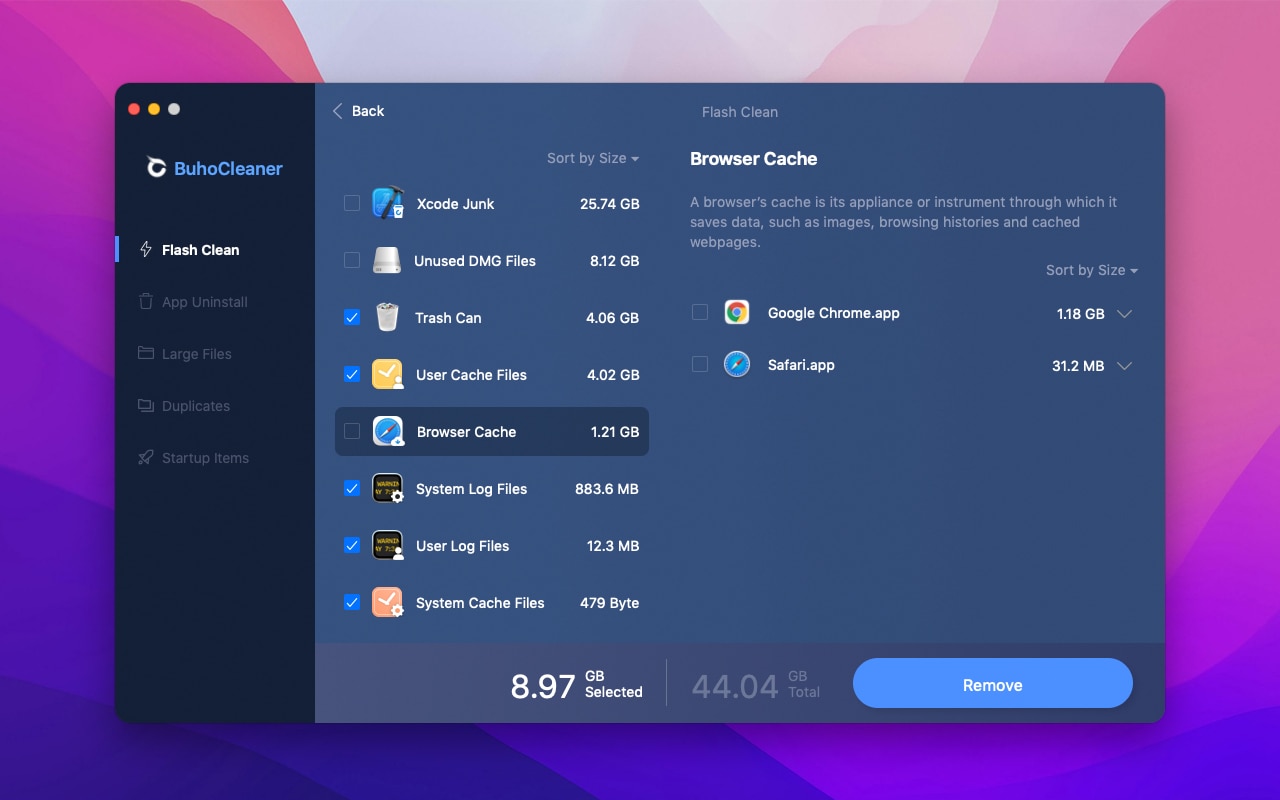Click the System Log Files icon
Screen dimensions: 1280x800
tap(387, 489)
